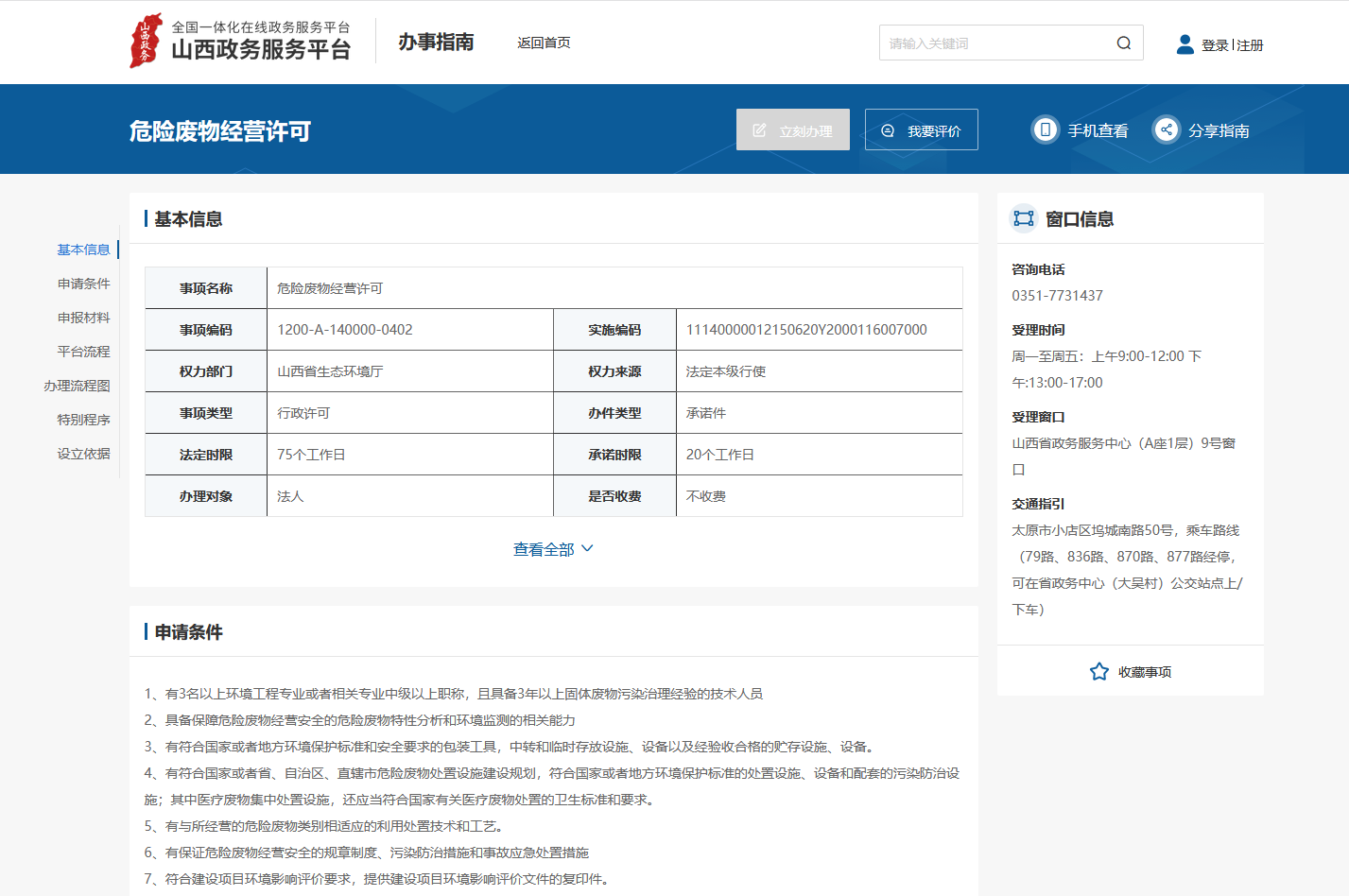Click the Shanxi government platform logo

point(146,41)
